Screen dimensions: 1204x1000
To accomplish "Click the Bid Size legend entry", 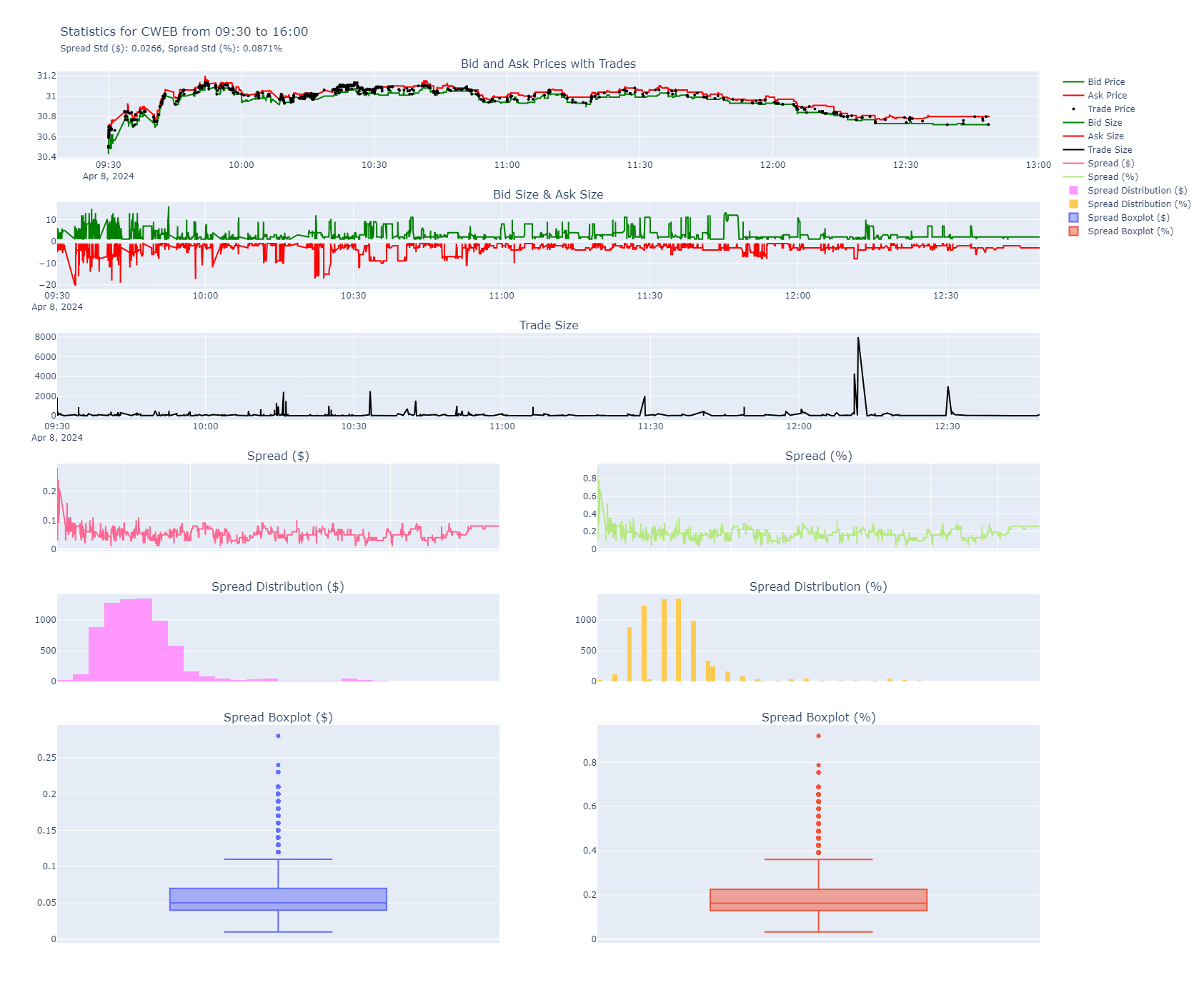I will click(x=1104, y=123).
